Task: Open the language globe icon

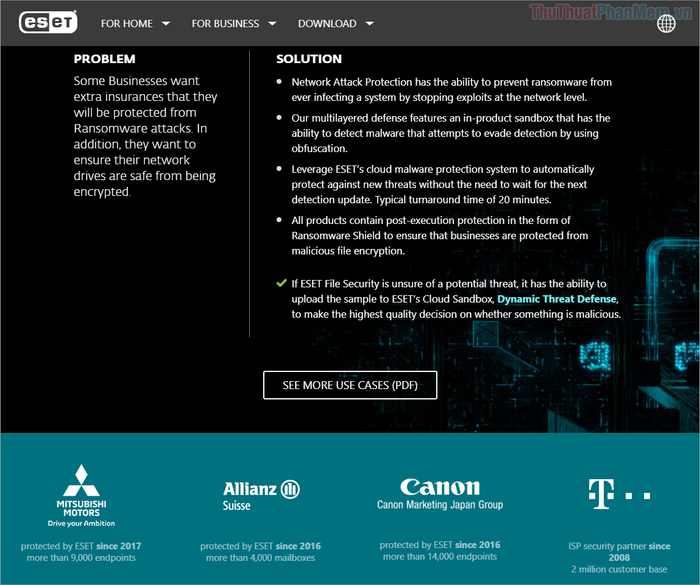Action: coord(666,23)
